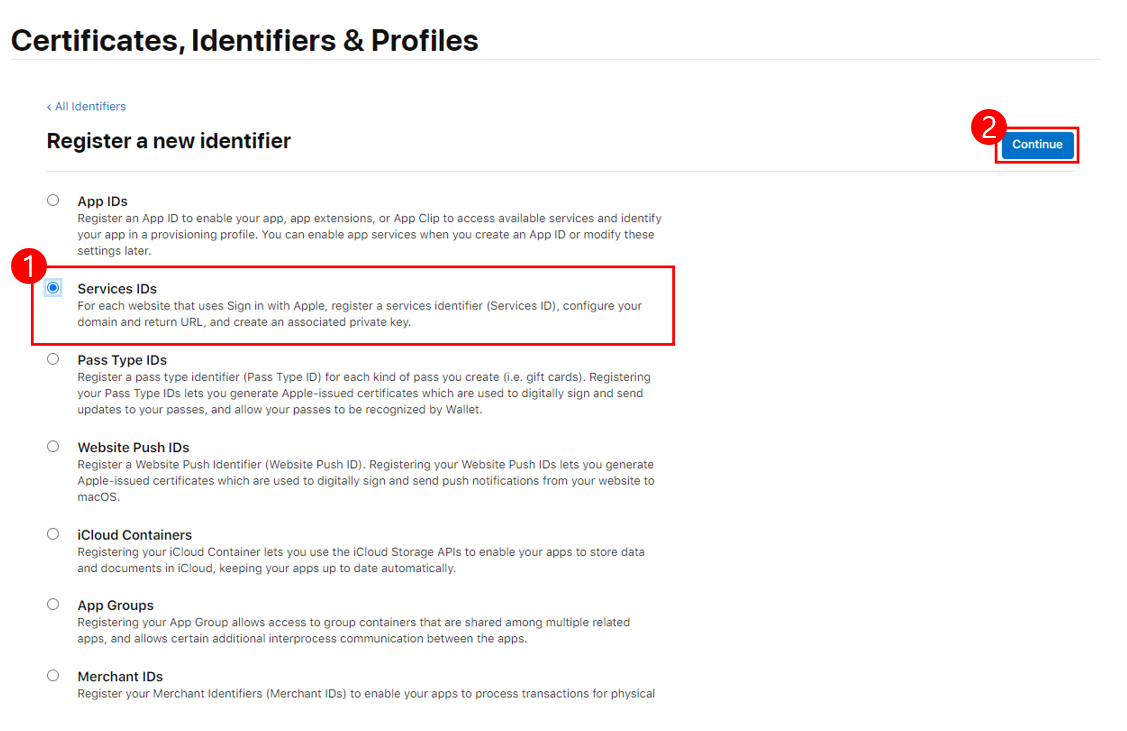This screenshot has width=1127, height=731.
Task: Select the App Groups radio button
Action: 53,604
